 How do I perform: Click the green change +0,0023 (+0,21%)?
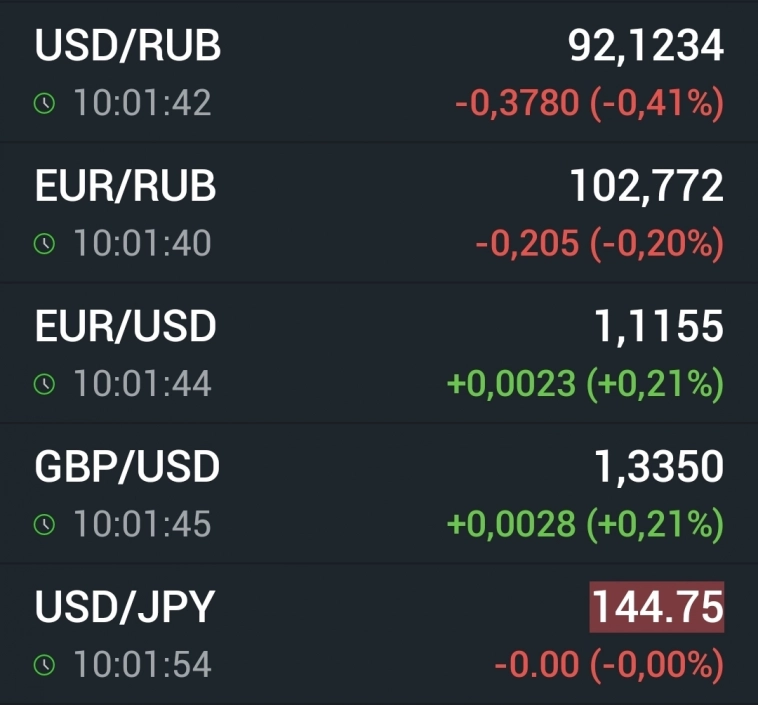click(x=585, y=383)
